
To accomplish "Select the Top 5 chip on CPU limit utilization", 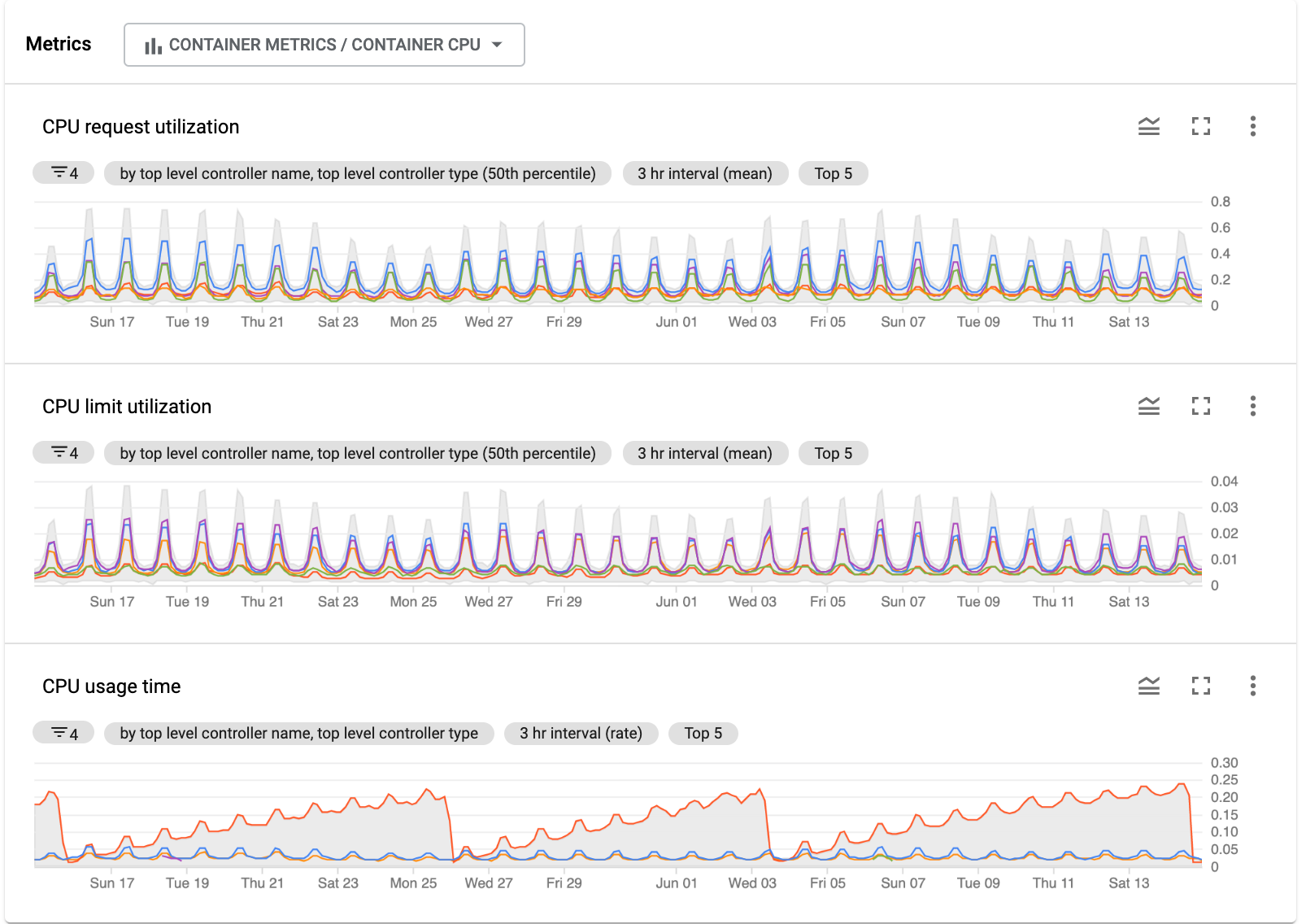I will click(833, 453).
